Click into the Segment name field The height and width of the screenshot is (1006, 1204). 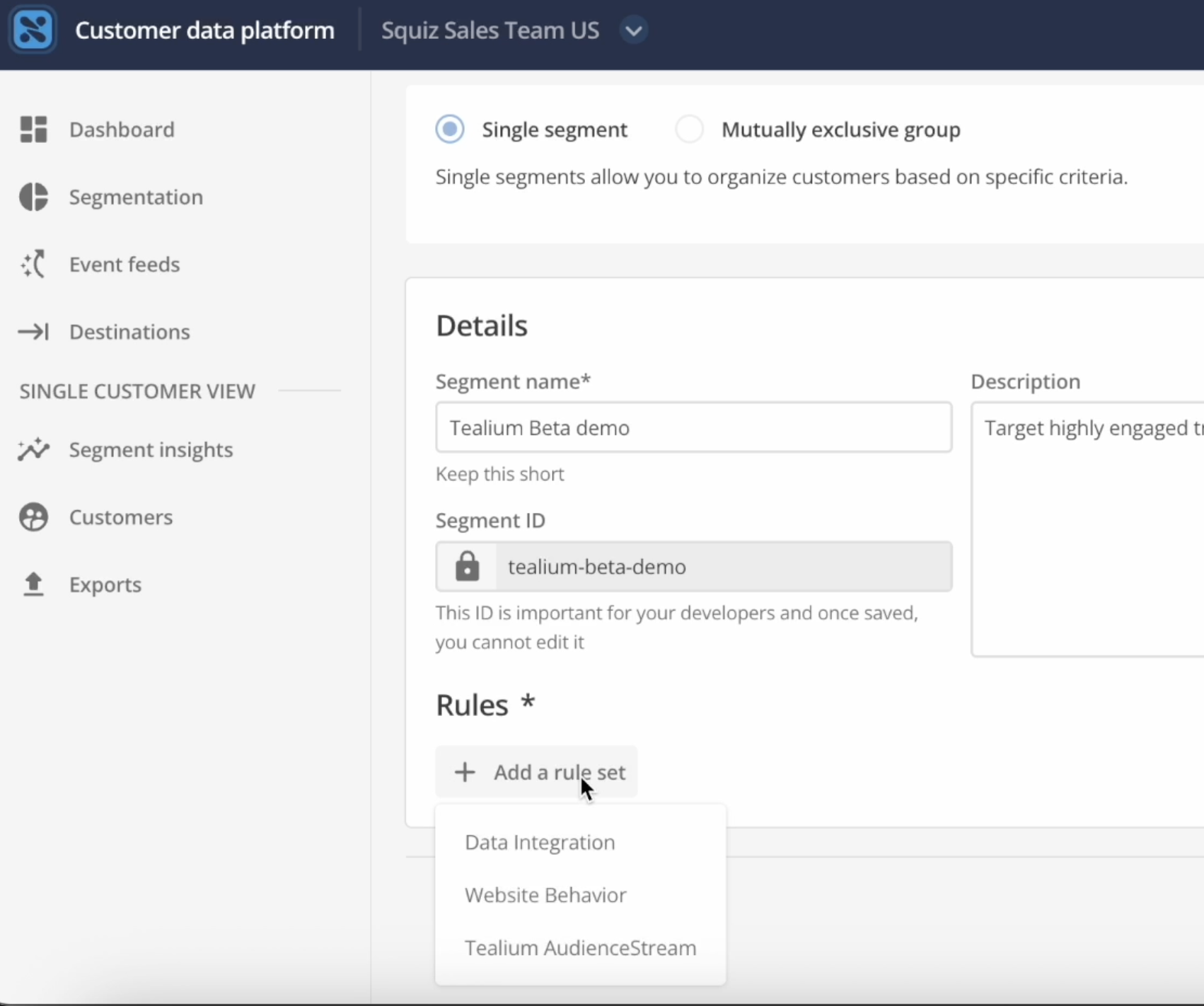click(x=693, y=427)
